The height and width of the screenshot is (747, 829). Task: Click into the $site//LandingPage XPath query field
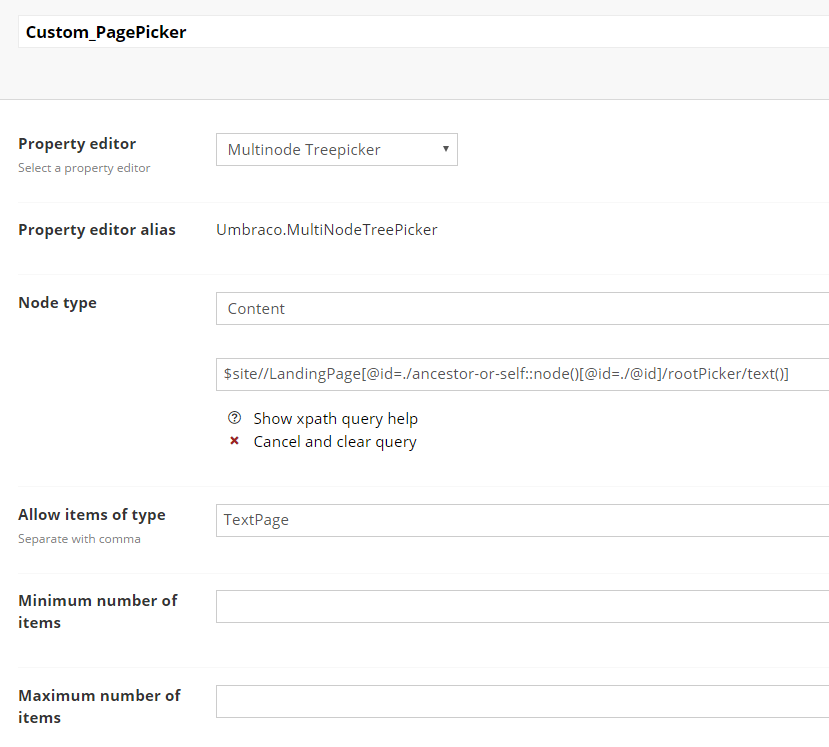pyautogui.click(x=522, y=374)
